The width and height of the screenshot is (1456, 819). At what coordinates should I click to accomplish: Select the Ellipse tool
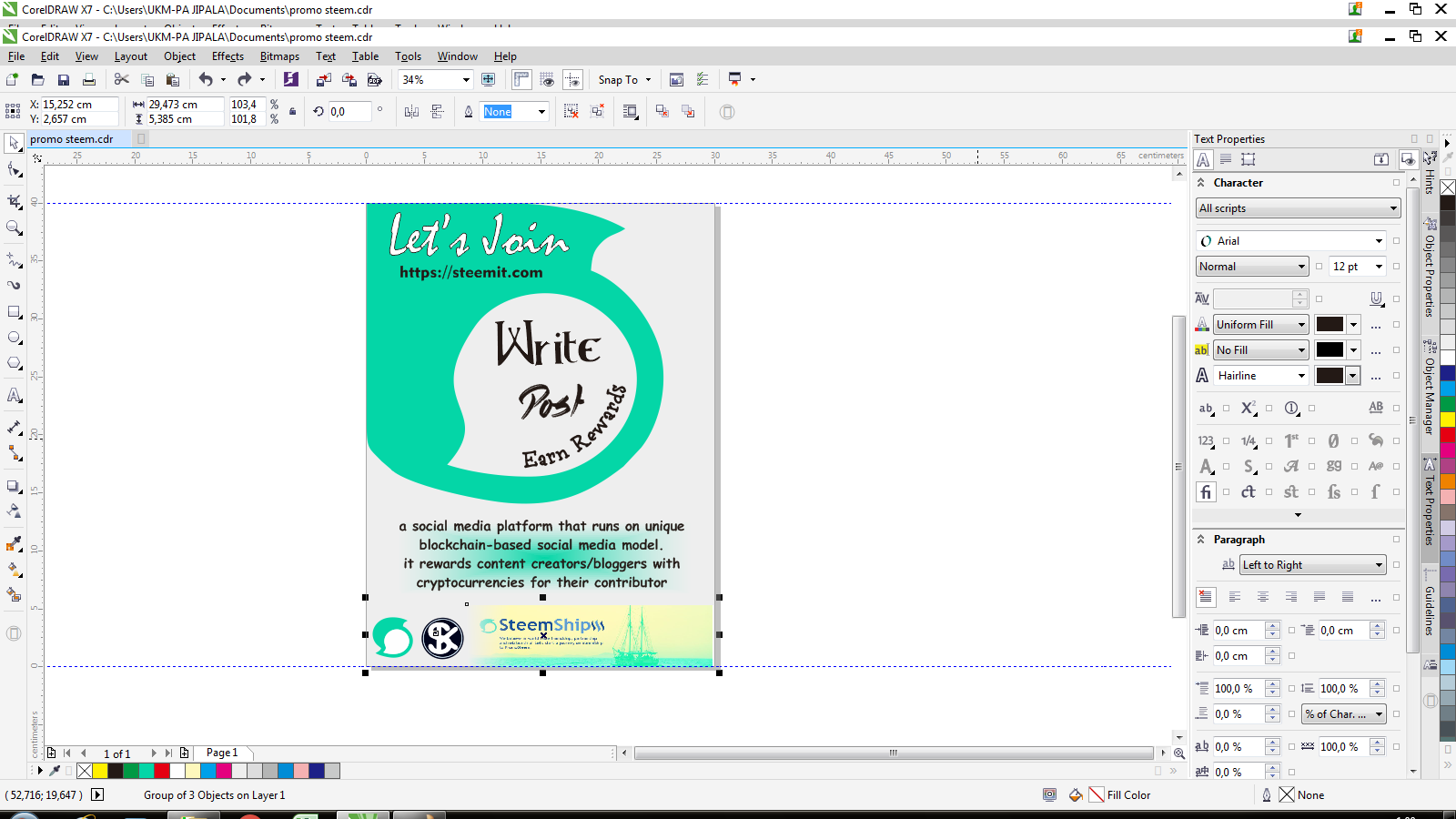[x=15, y=338]
